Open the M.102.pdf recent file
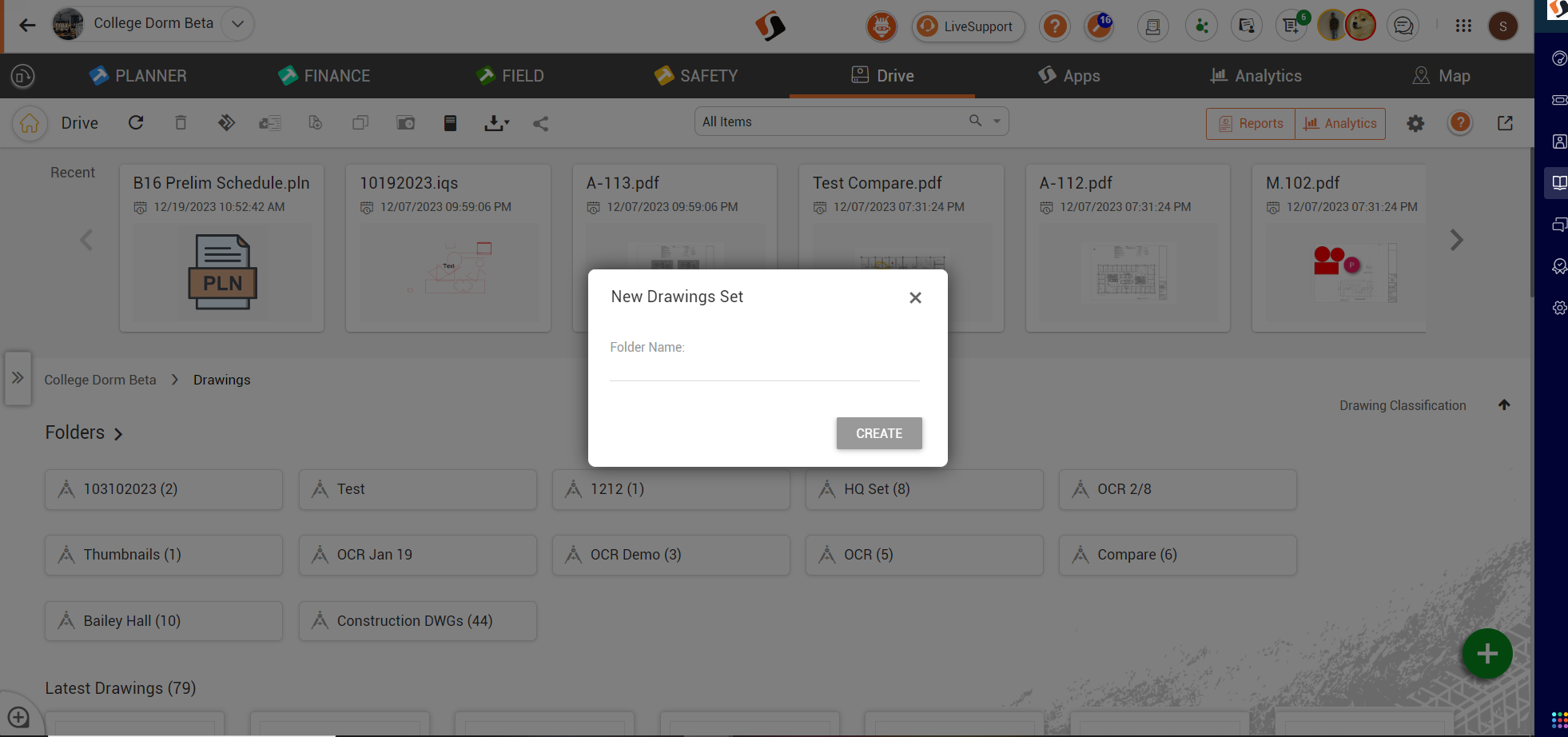Screen dimensions: 1568x737 (x=1339, y=248)
